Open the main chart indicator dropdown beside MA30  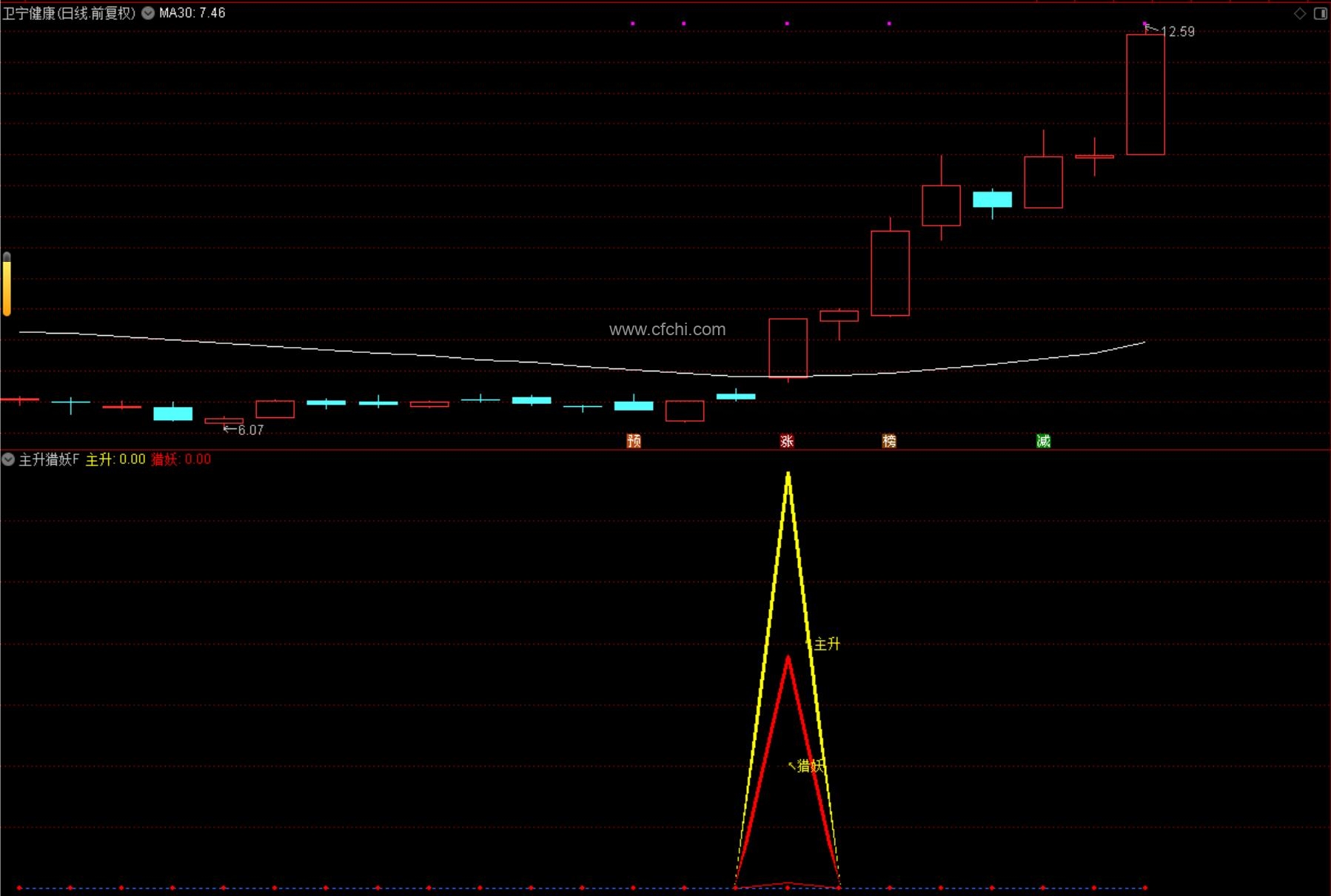pyautogui.click(x=148, y=13)
